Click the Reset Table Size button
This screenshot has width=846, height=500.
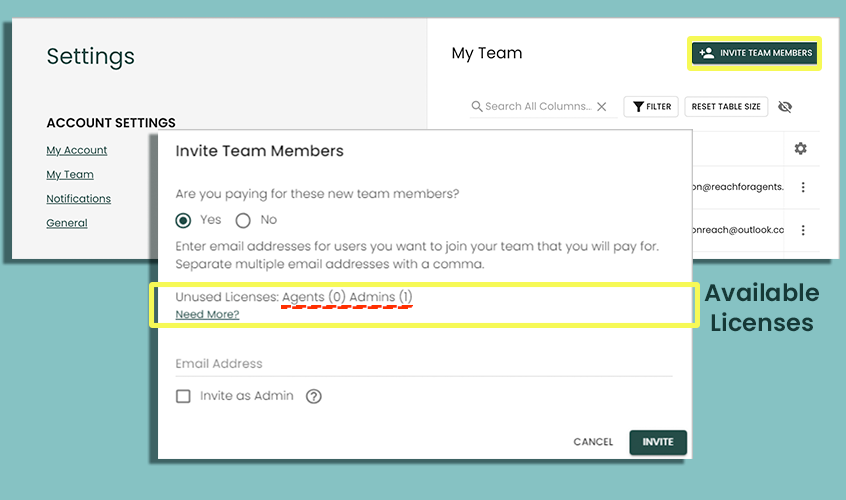726,107
